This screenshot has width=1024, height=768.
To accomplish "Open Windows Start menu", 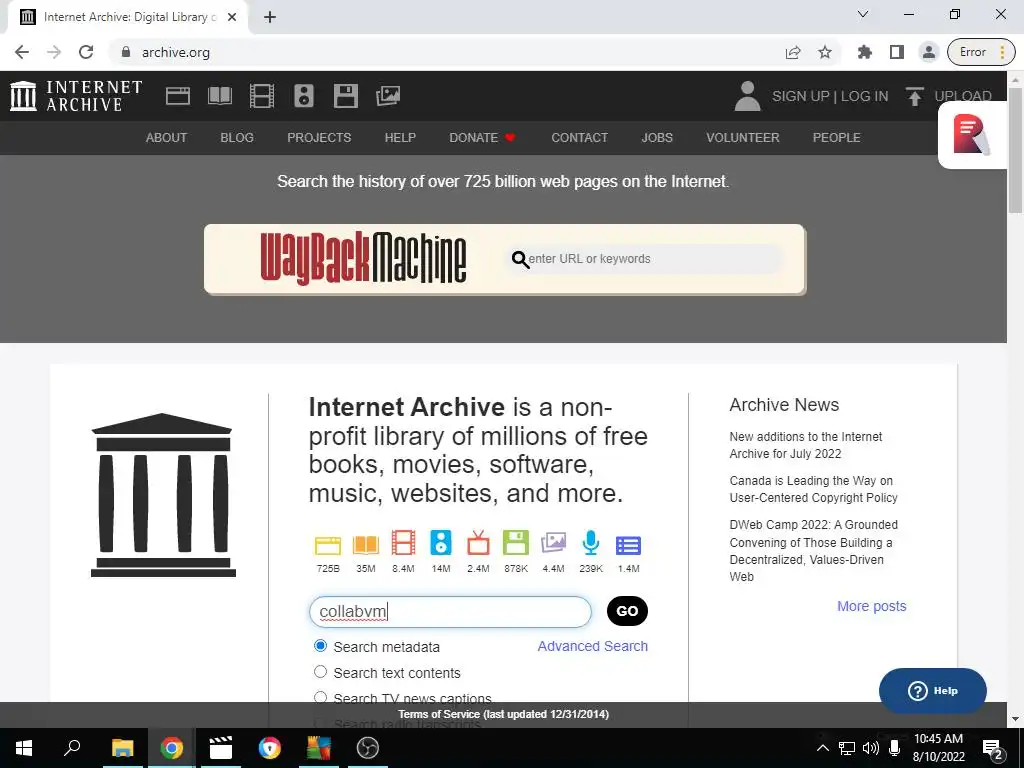I will (x=24, y=748).
